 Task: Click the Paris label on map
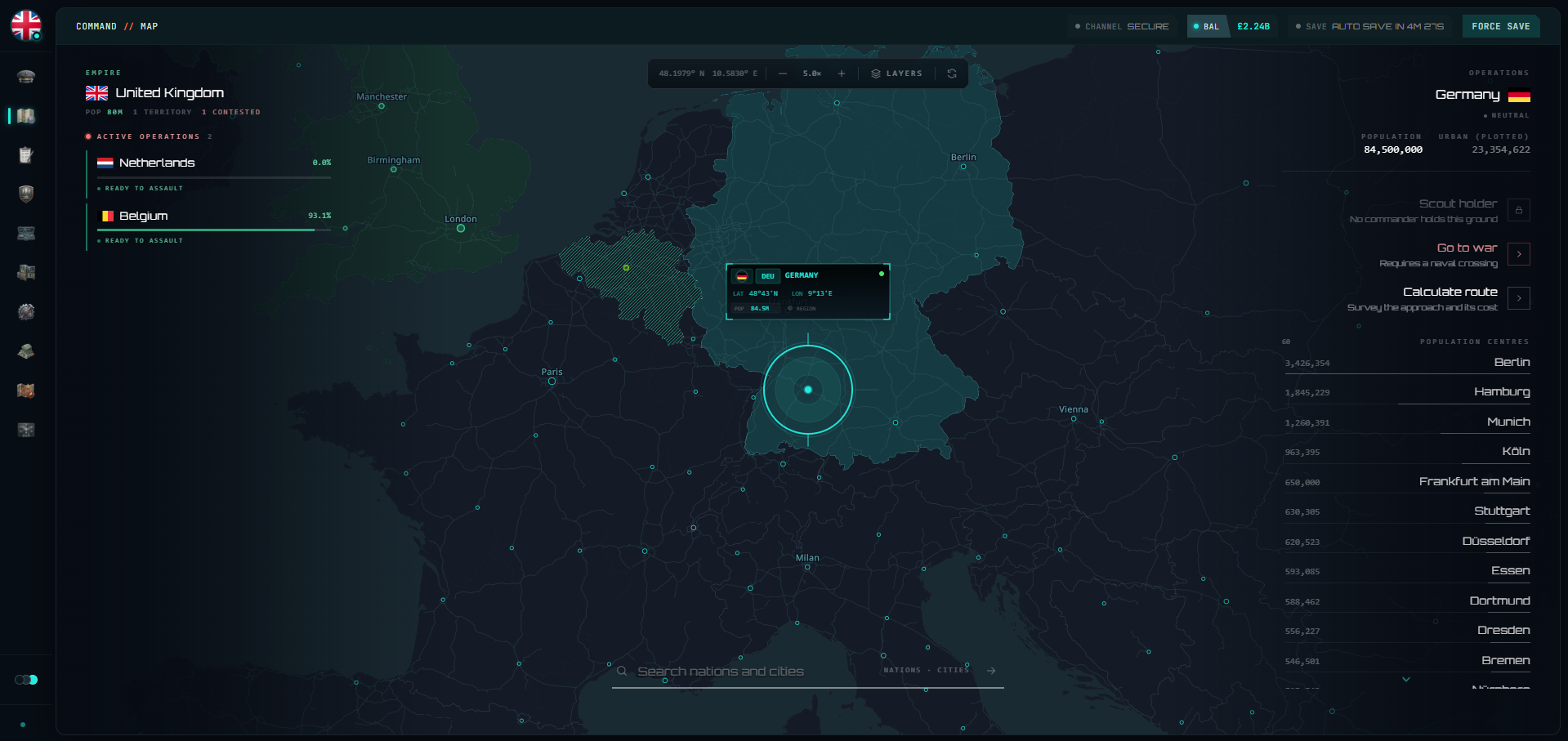point(552,372)
